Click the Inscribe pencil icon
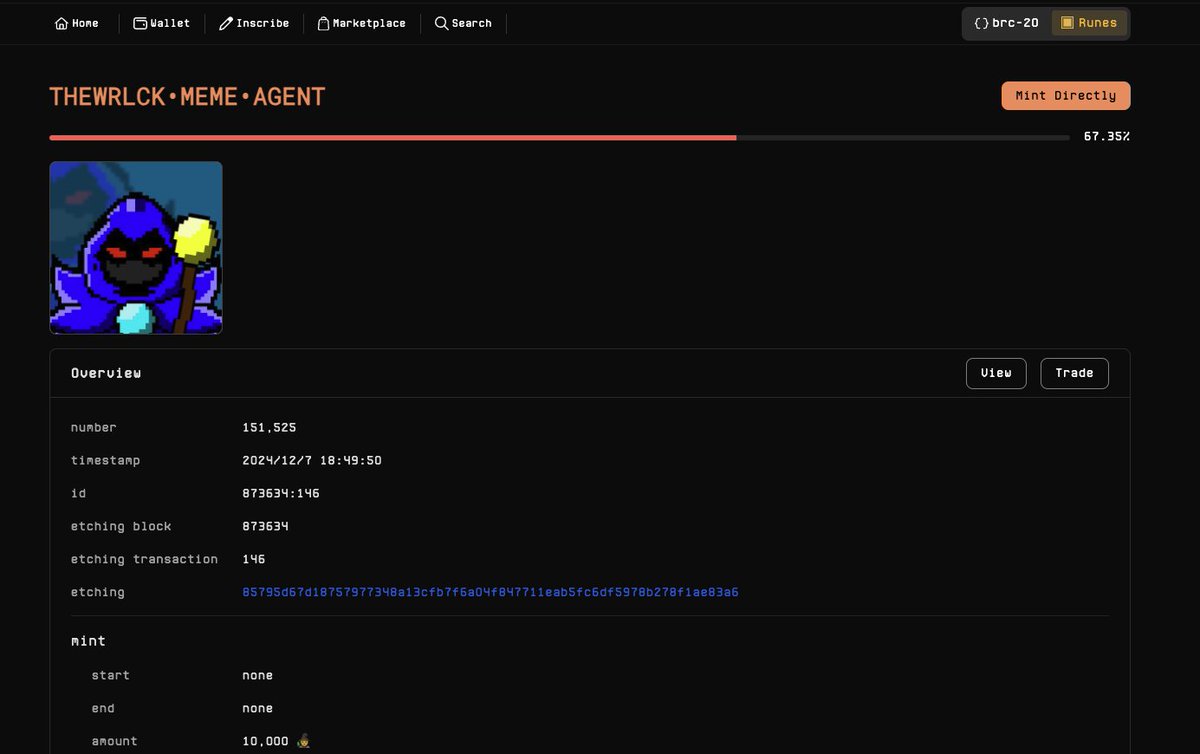 coord(226,23)
